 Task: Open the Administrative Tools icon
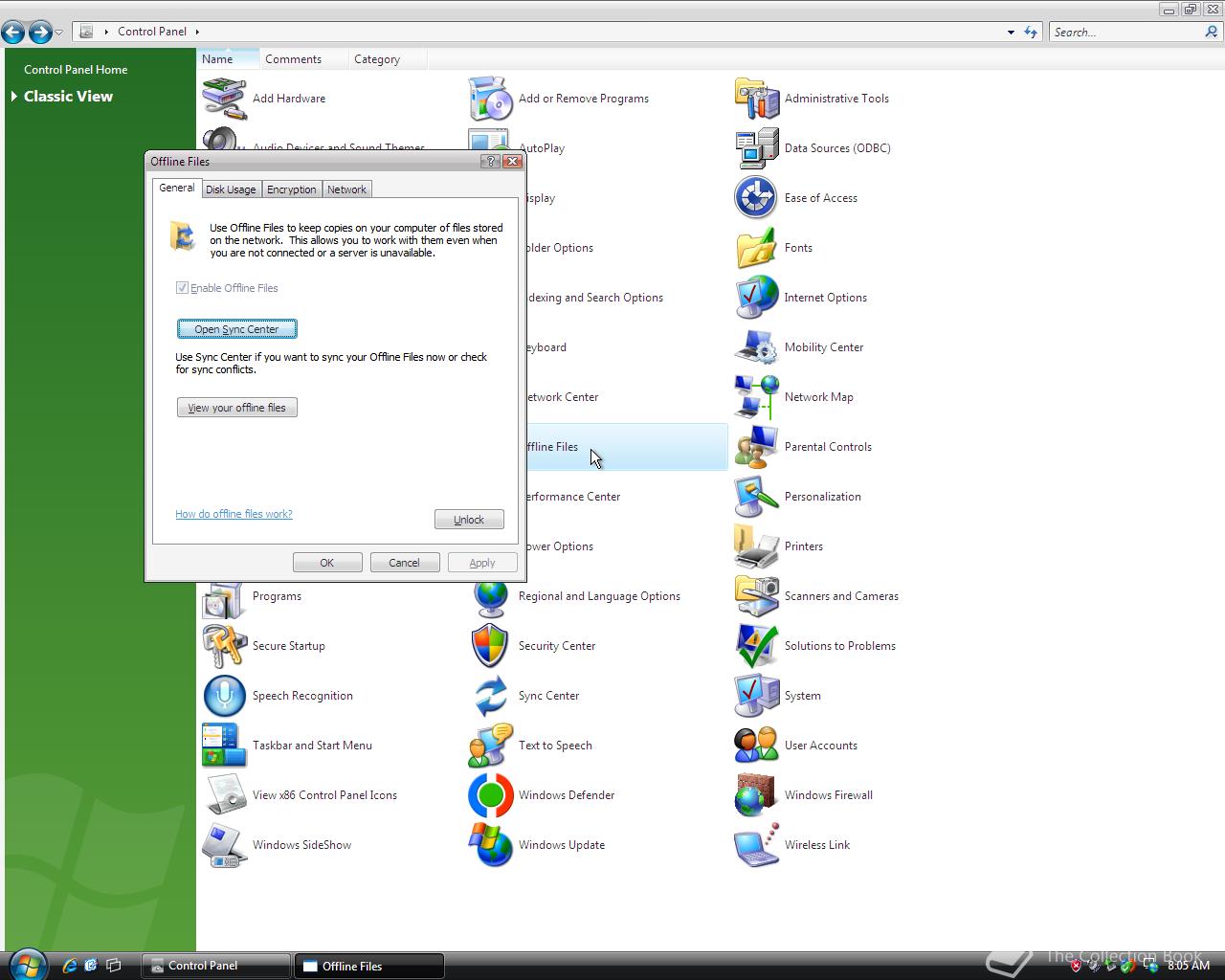(756, 99)
